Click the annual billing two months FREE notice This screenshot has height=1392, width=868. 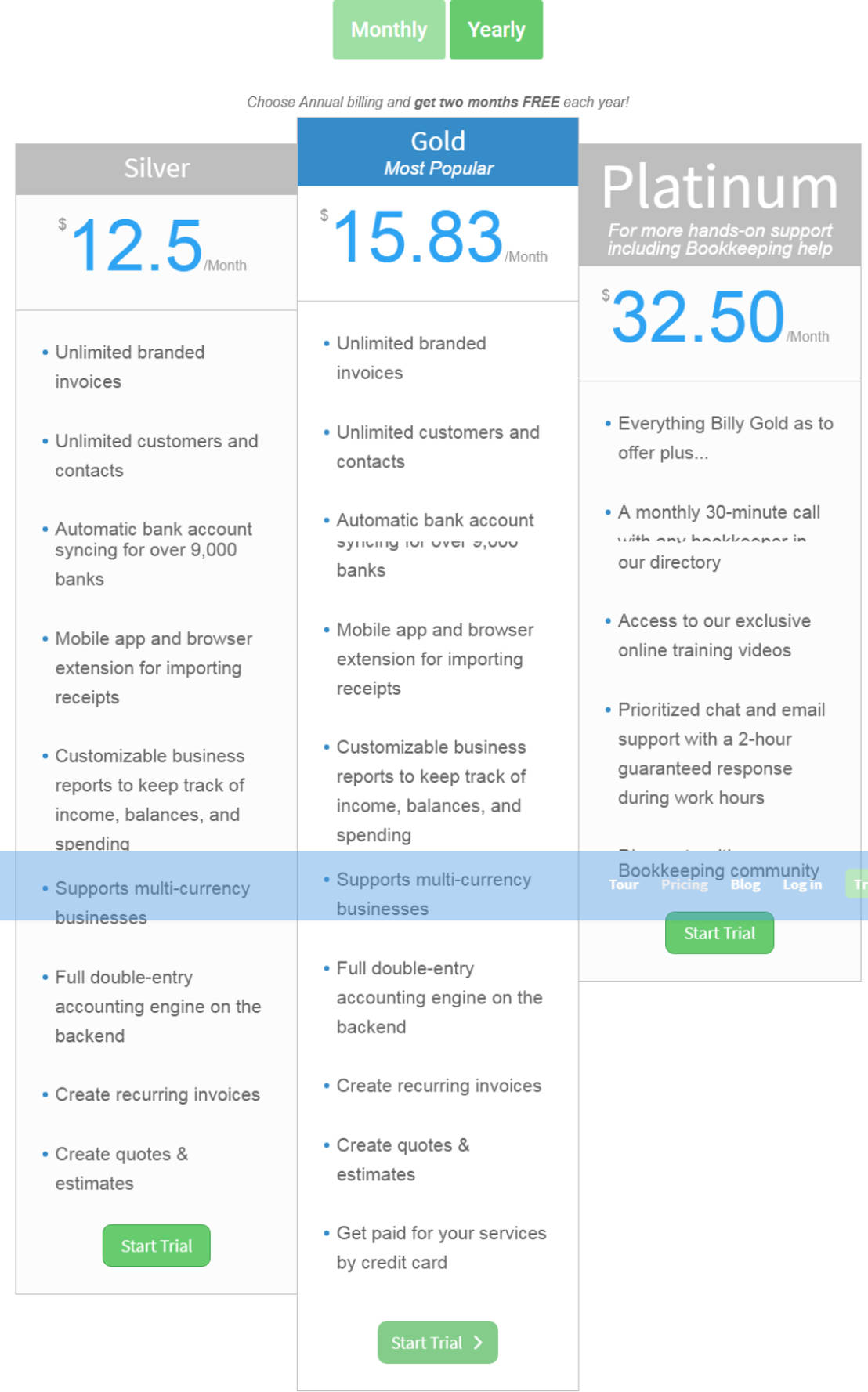pyautogui.click(x=438, y=102)
